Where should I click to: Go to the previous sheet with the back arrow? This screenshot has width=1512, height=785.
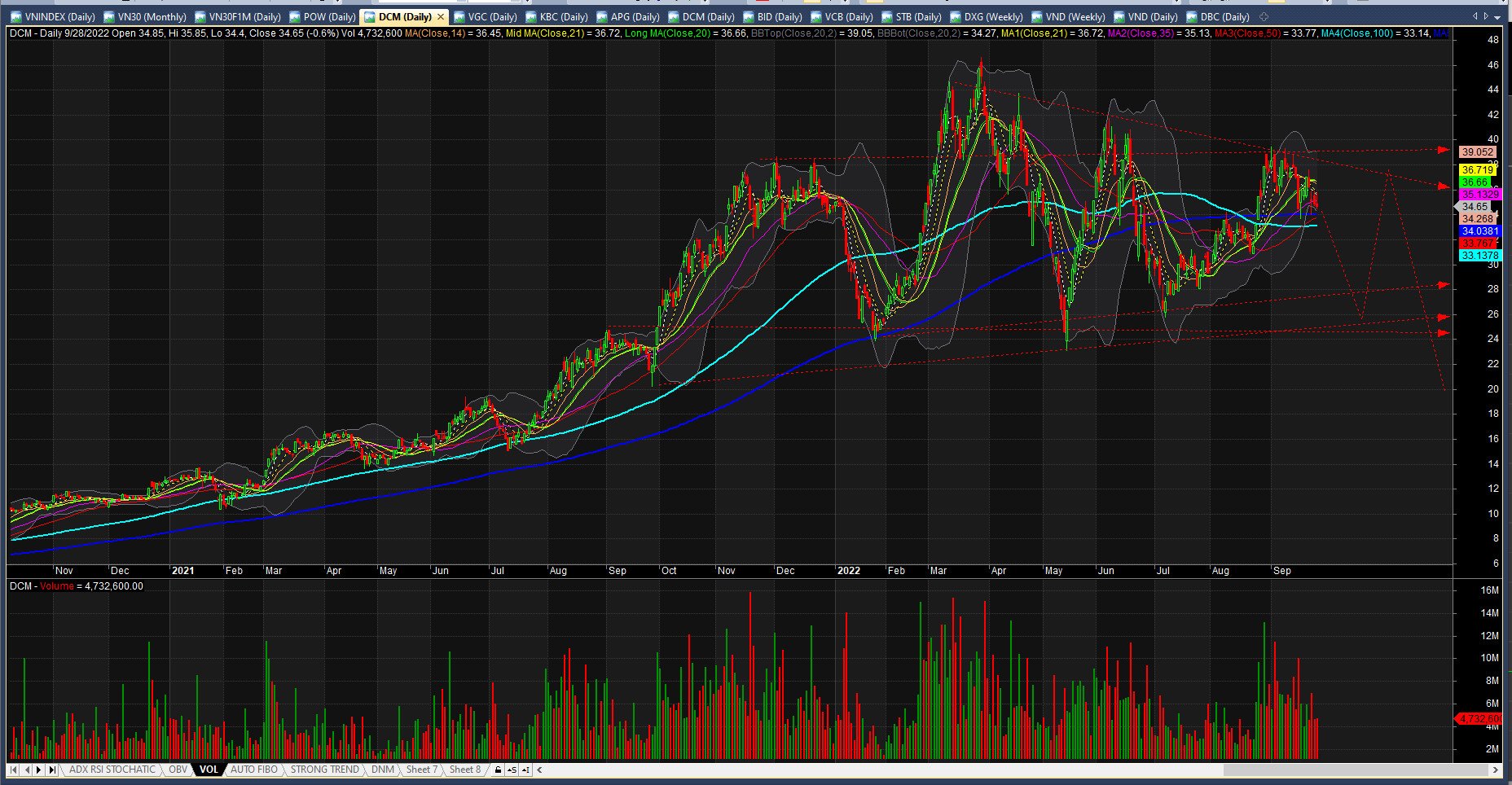coord(27,770)
